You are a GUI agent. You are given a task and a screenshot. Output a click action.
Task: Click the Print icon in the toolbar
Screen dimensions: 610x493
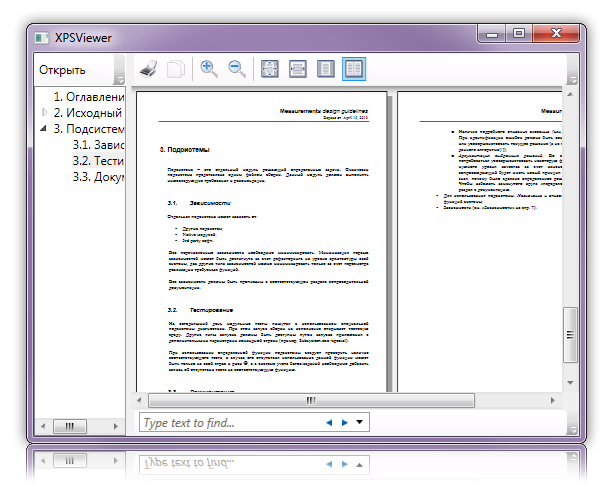coord(148,69)
